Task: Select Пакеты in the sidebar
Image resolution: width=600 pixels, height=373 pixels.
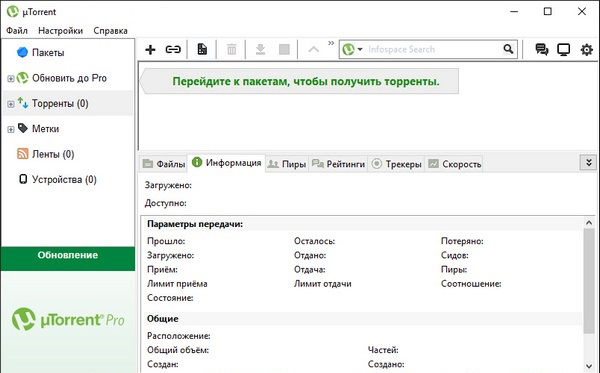Action: pyautogui.click(x=48, y=52)
